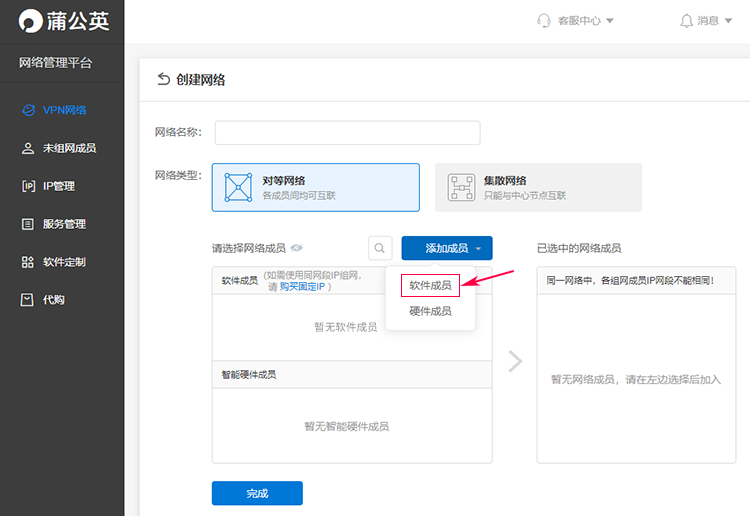This screenshot has width=750, height=516.
Task: Click the search magnifier button
Action: (380, 248)
